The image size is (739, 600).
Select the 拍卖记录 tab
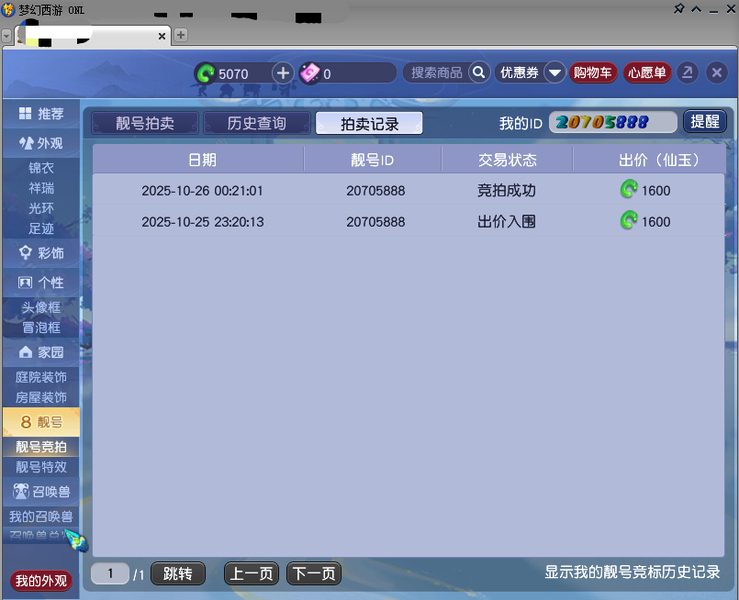pos(369,123)
